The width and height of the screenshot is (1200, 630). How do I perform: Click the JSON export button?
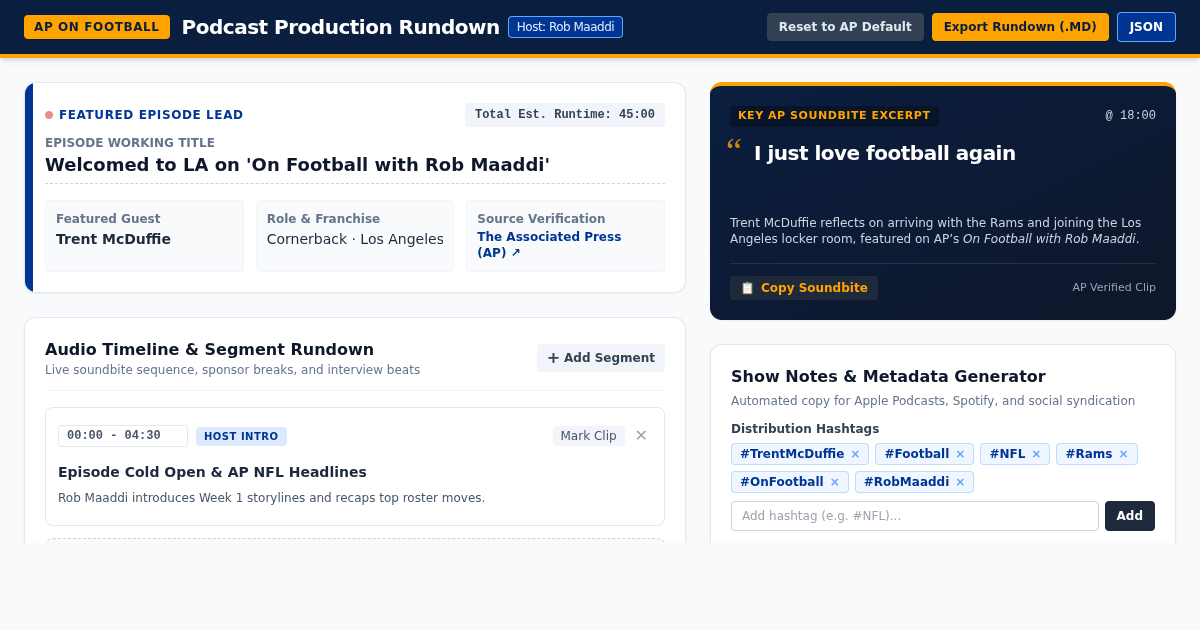click(1146, 27)
